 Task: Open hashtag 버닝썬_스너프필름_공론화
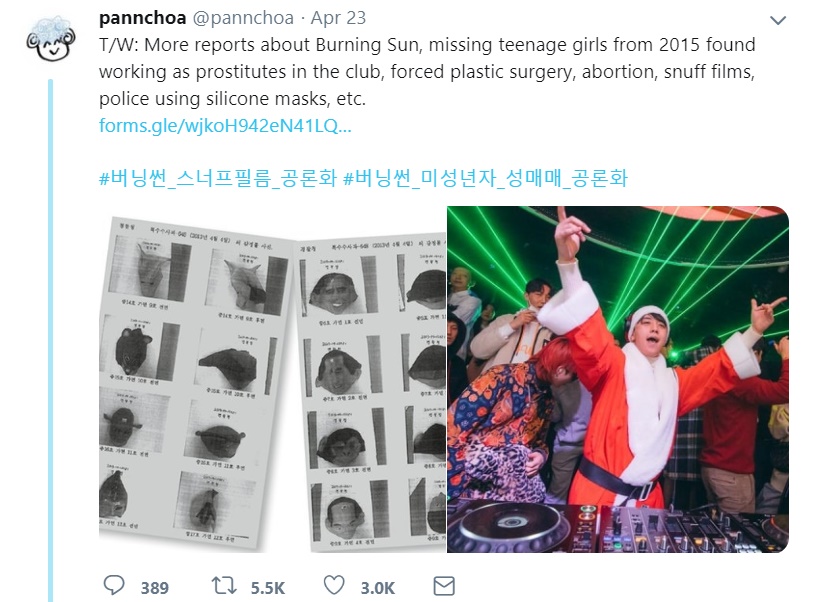point(218,178)
